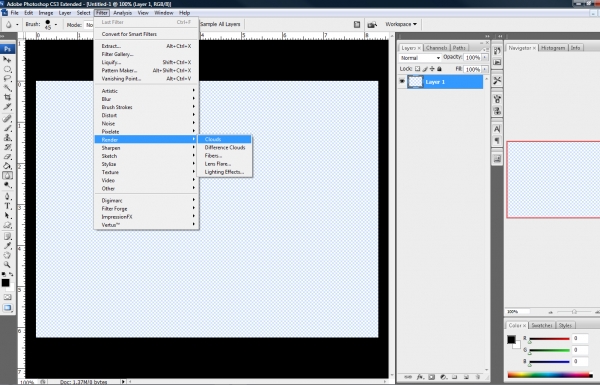
Task: Swap foreground and background colors
Action: click(x=11, y=274)
